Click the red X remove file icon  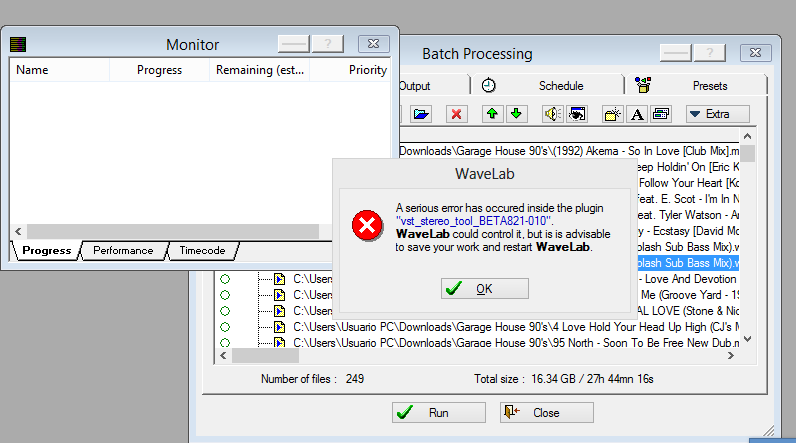pos(456,114)
